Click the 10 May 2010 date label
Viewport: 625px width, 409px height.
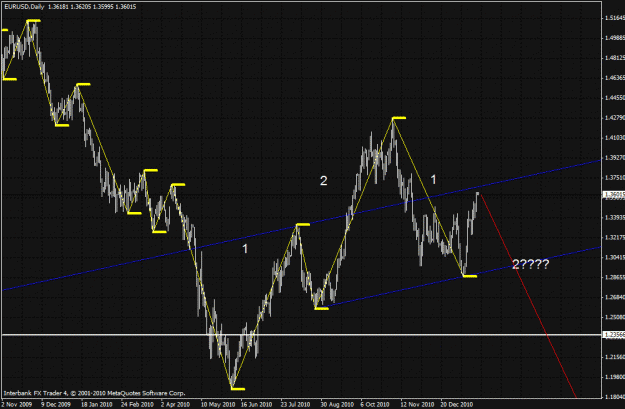217,404
